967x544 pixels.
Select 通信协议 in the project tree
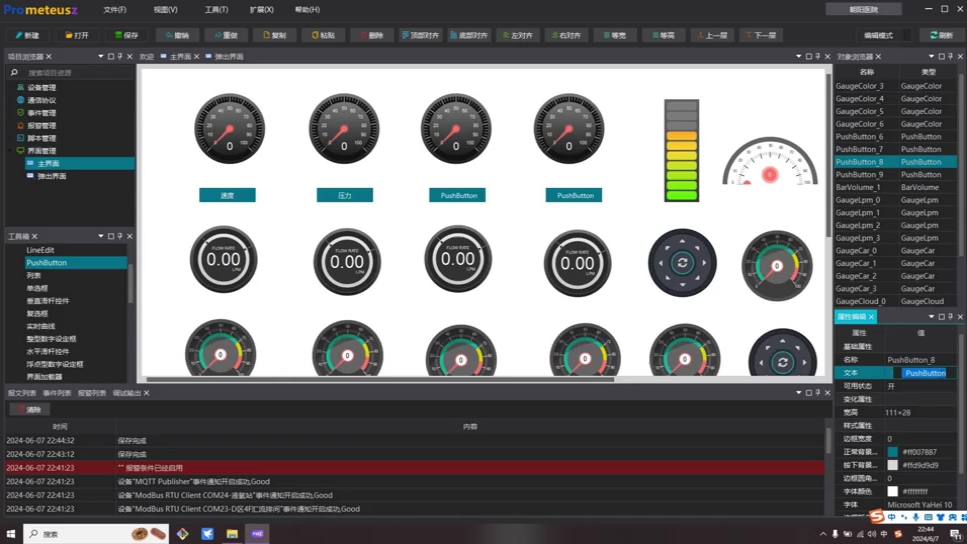(41, 100)
